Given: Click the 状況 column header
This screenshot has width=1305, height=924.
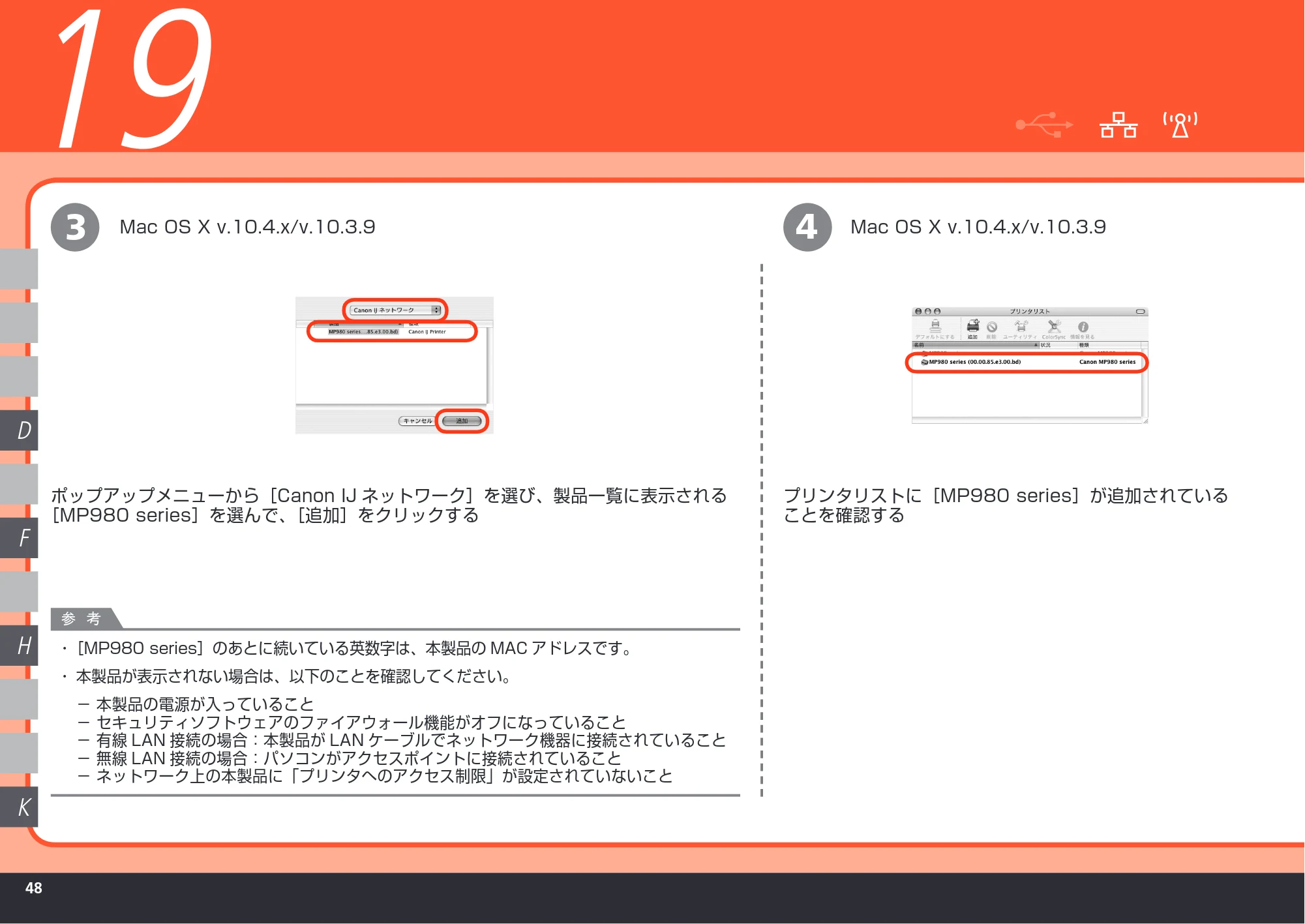Looking at the screenshot, I should tap(1057, 345).
